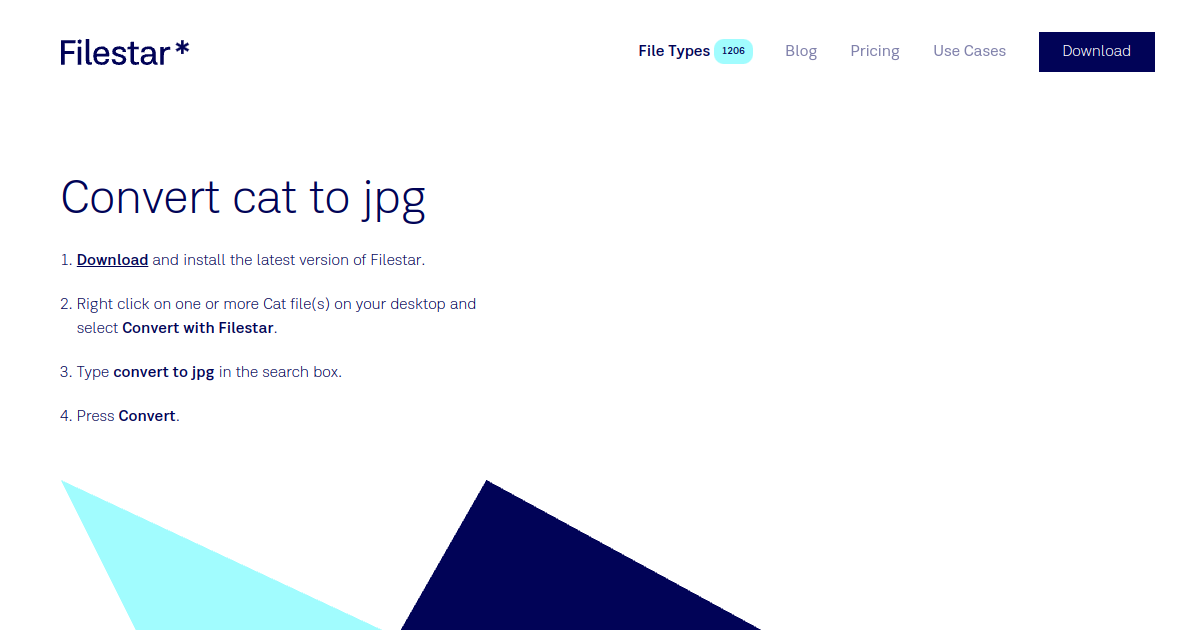Click the bold 'Convert' text in step 4
This screenshot has width=1200, height=630.
click(x=147, y=415)
